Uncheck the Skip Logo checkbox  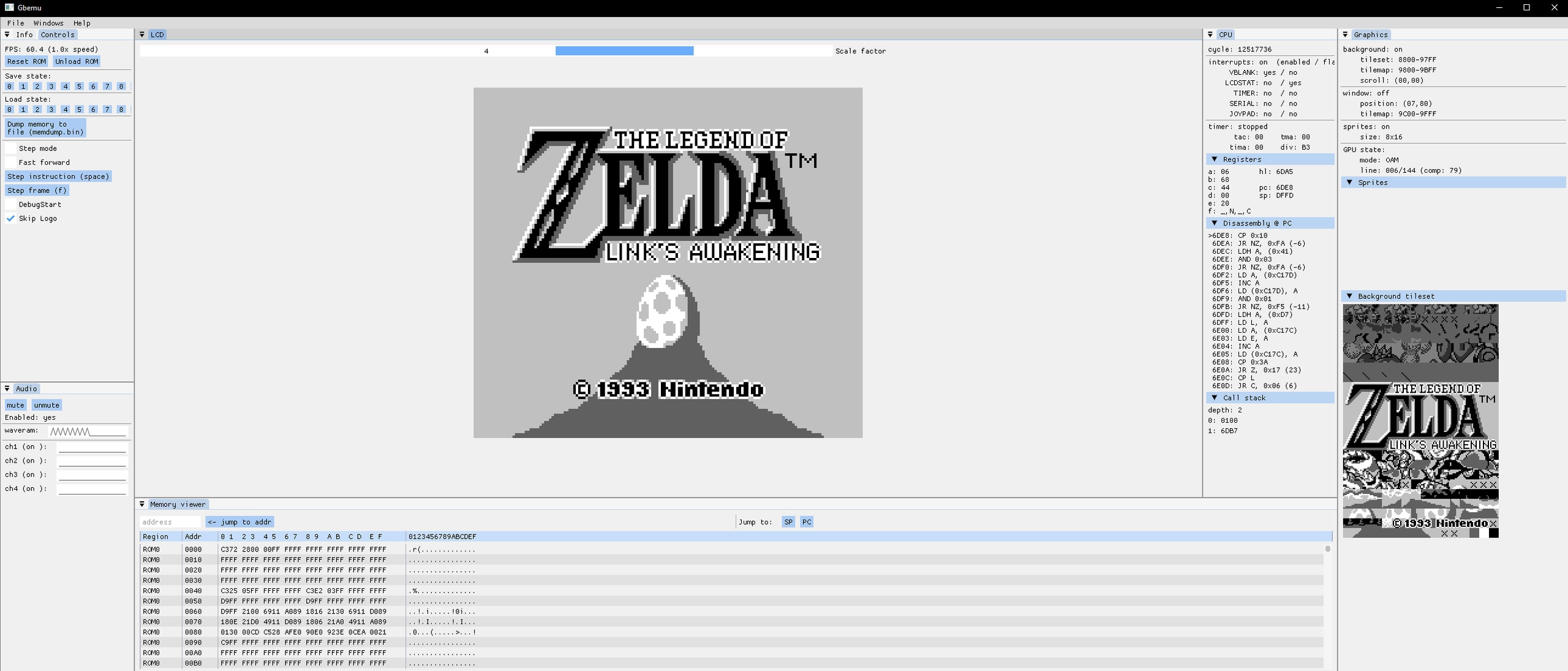(x=10, y=218)
